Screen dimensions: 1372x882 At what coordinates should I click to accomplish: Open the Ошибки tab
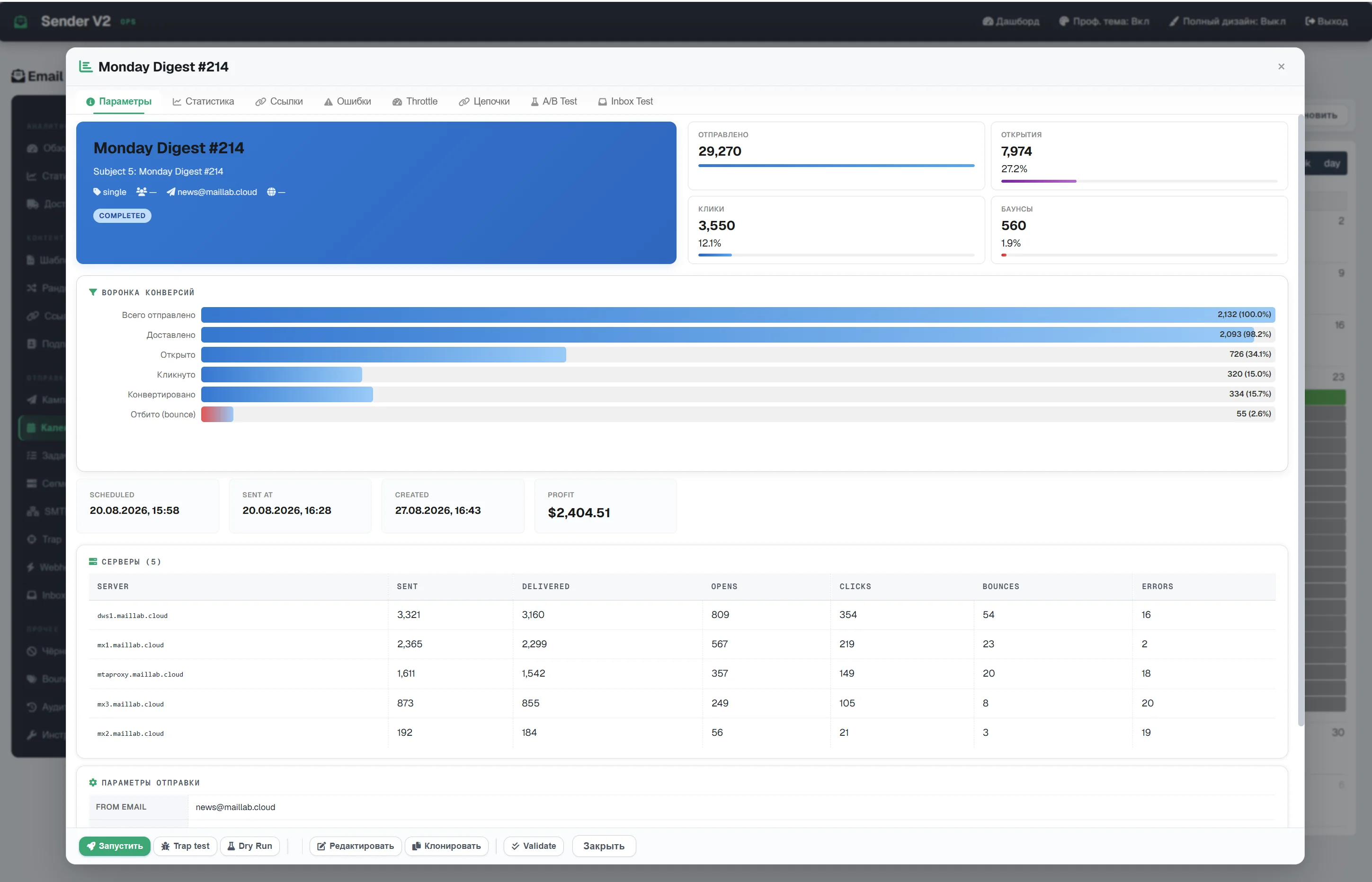point(347,101)
